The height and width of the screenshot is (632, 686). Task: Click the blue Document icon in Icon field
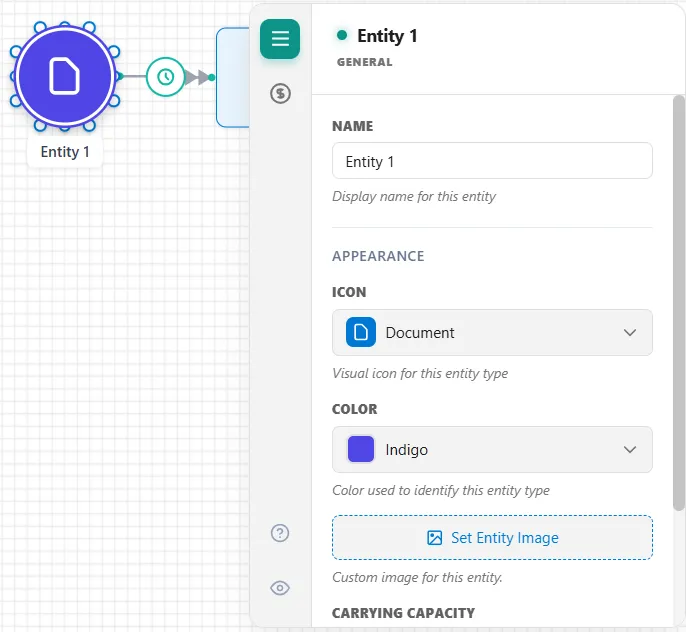point(360,332)
